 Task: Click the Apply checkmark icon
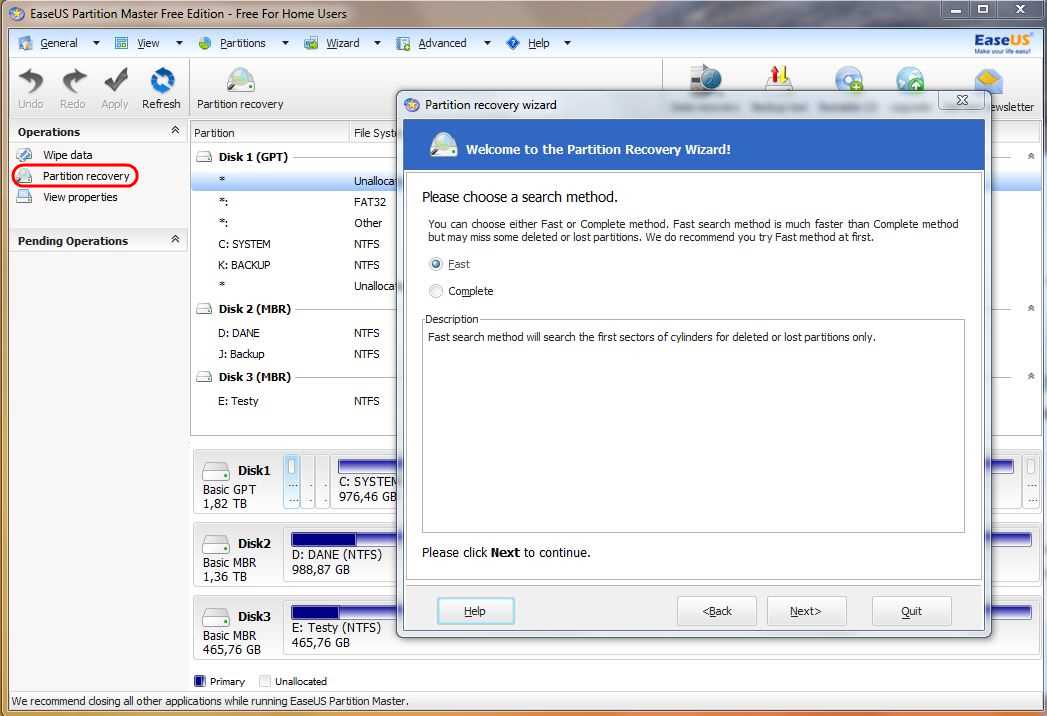[115, 81]
